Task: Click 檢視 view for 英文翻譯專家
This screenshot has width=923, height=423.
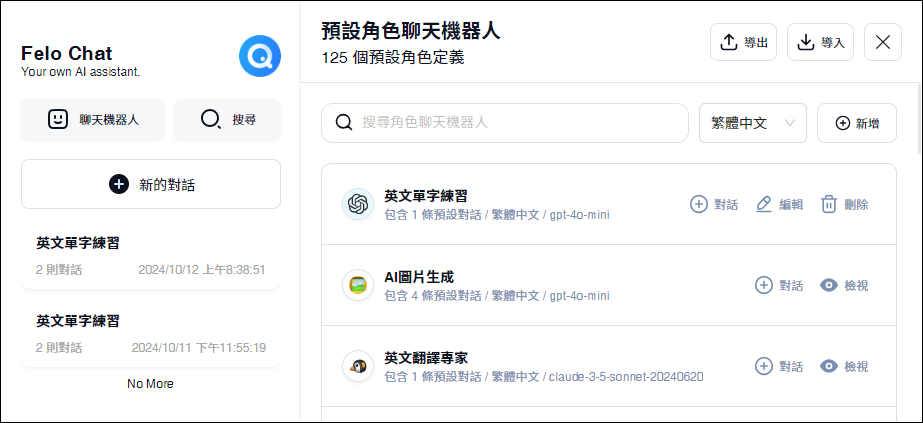Action: [844, 367]
